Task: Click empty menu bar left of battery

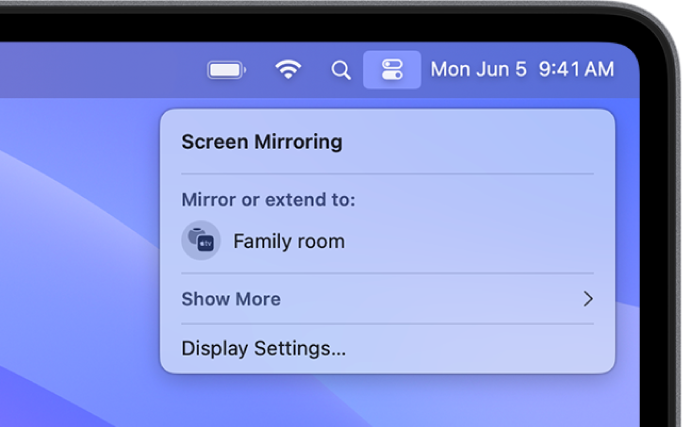Action: click(x=100, y=70)
